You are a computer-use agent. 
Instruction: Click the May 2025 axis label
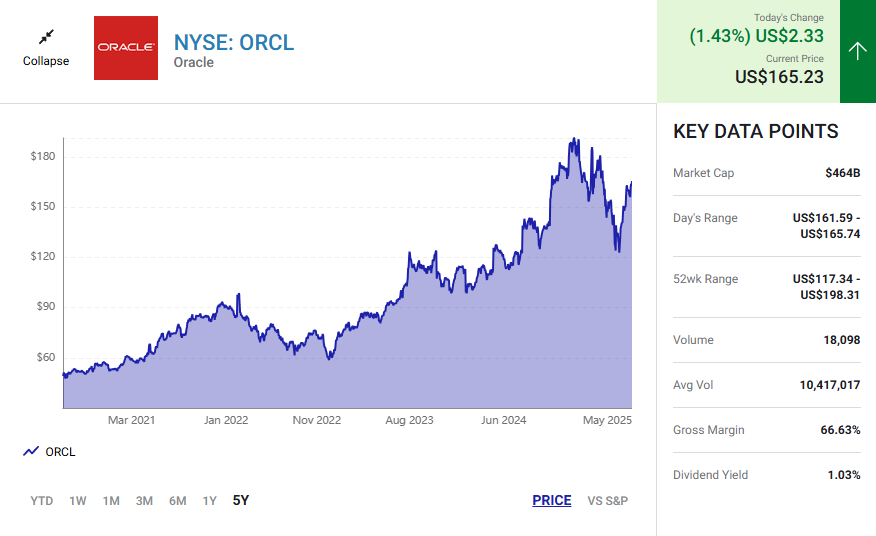click(x=607, y=420)
